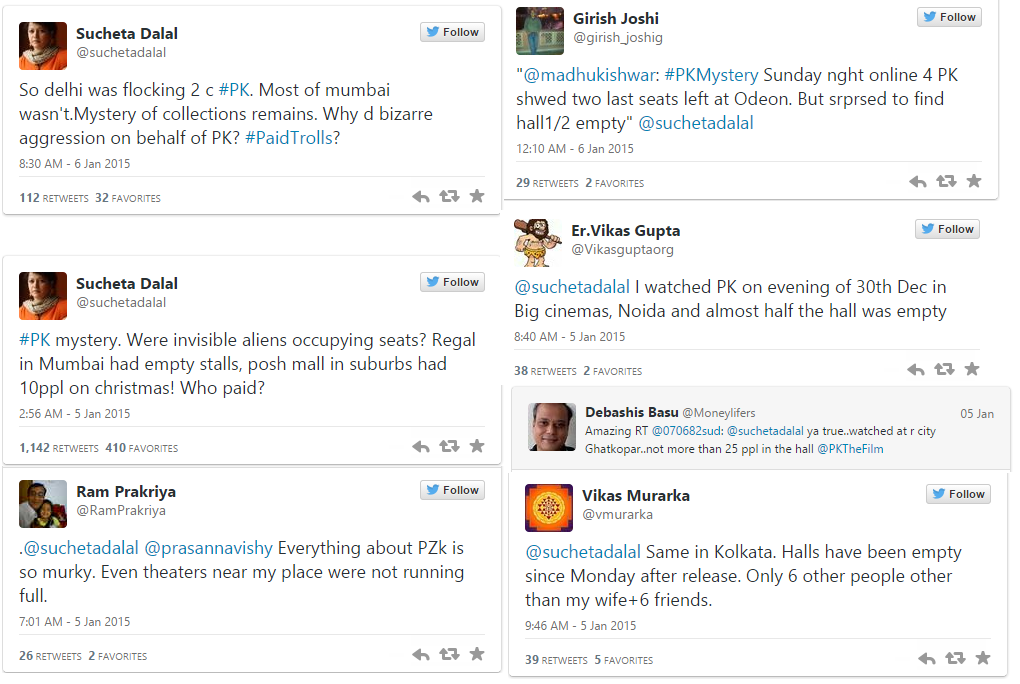Follow Vikas Murarka
The image size is (1020, 684).
[958, 494]
